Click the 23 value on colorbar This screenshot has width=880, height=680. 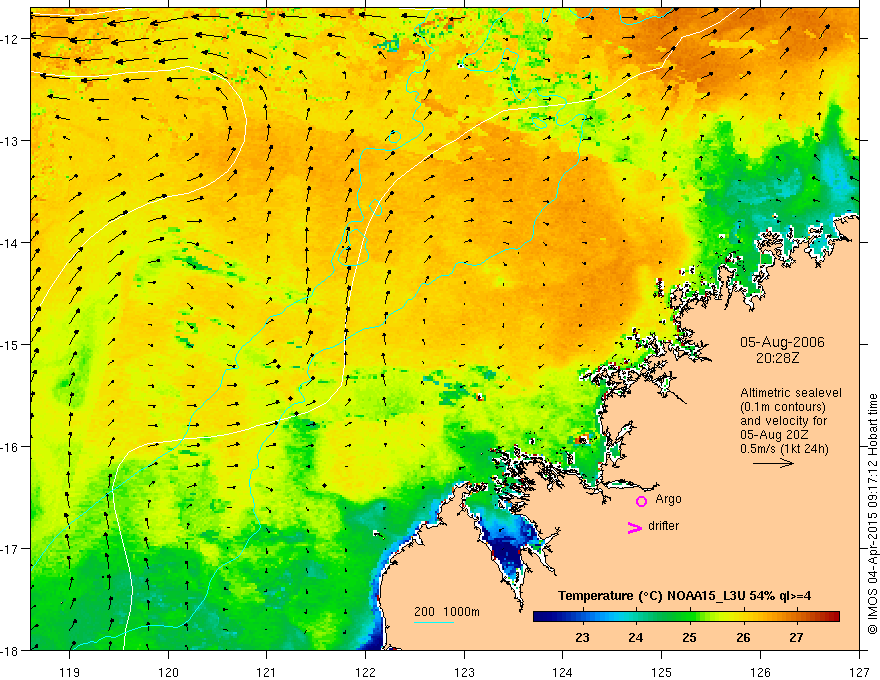click(582, 637)
